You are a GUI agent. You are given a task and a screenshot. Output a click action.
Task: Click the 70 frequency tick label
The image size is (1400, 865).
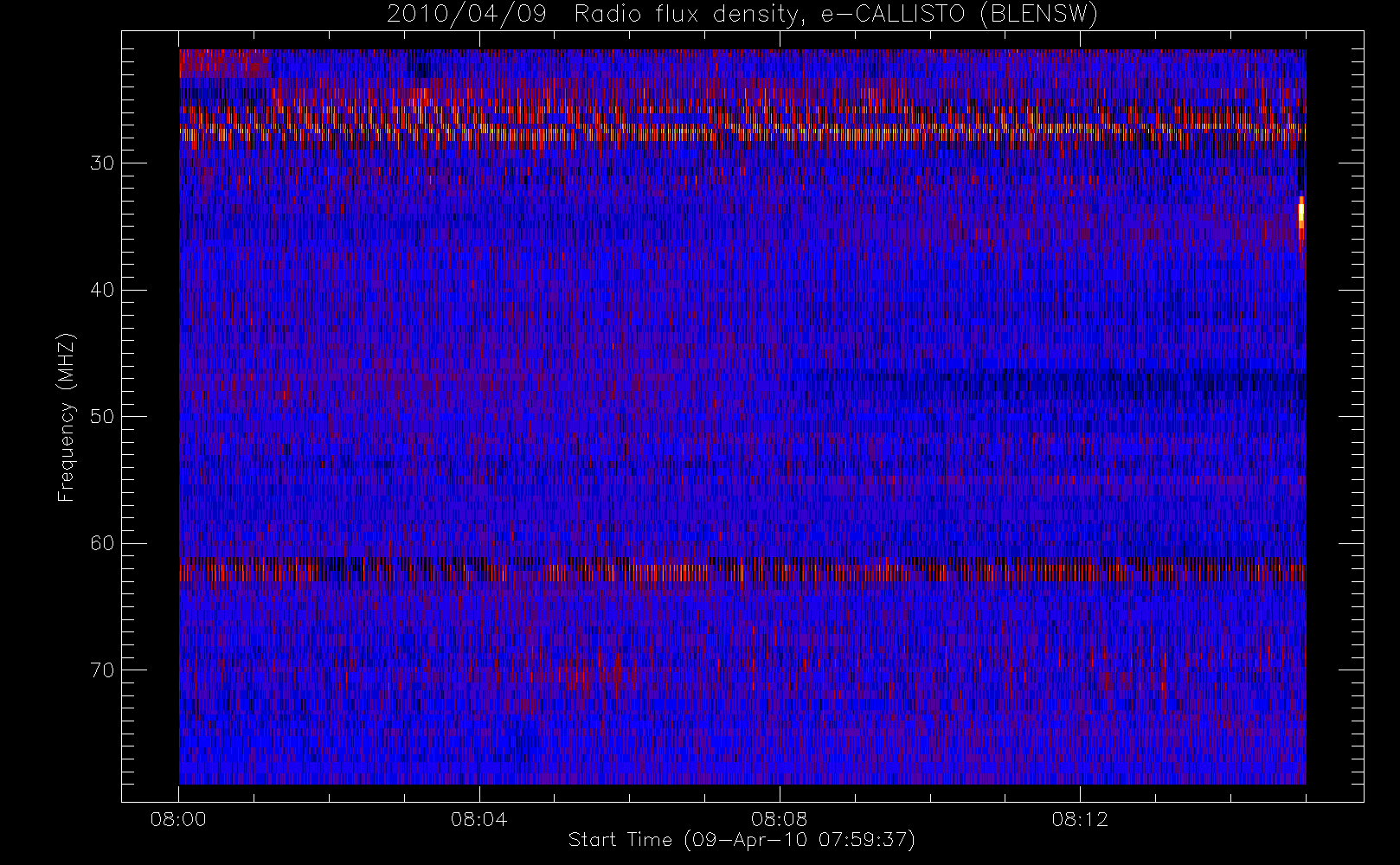(102, 670)
